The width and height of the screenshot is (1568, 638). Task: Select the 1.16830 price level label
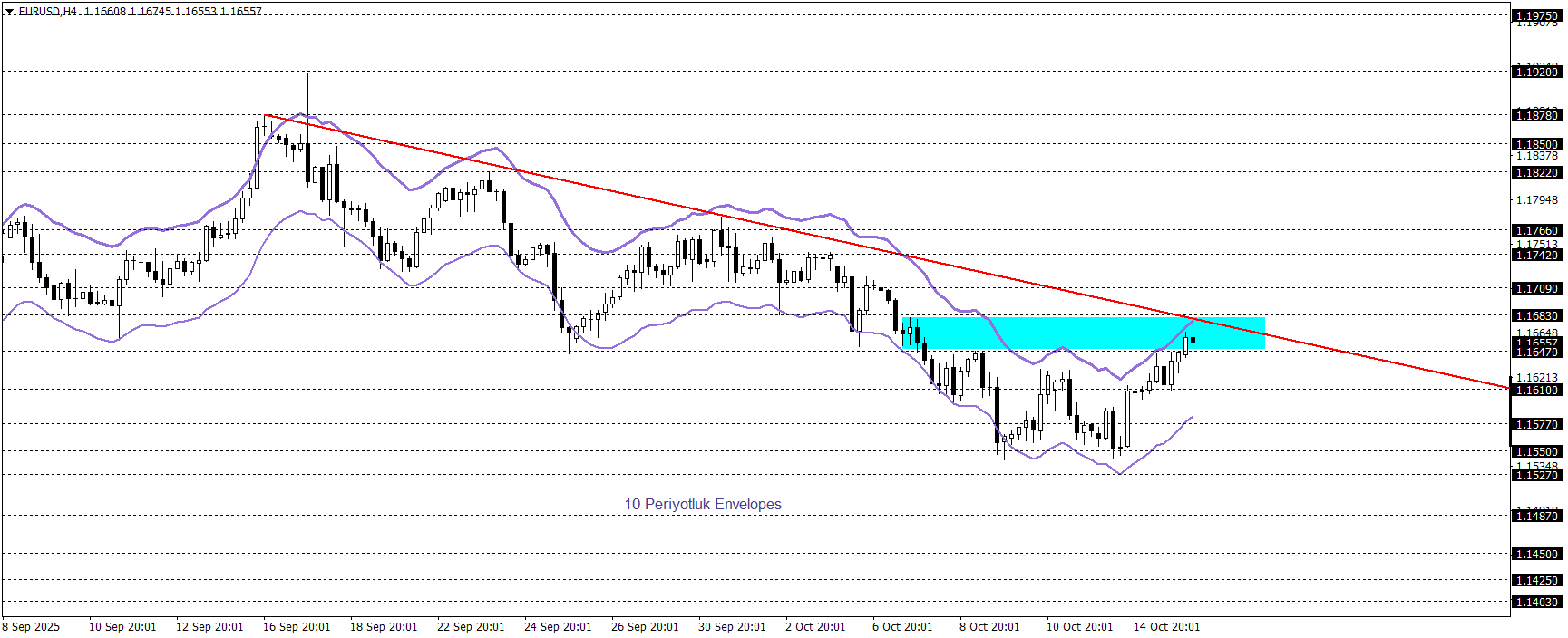point(1537,316)
